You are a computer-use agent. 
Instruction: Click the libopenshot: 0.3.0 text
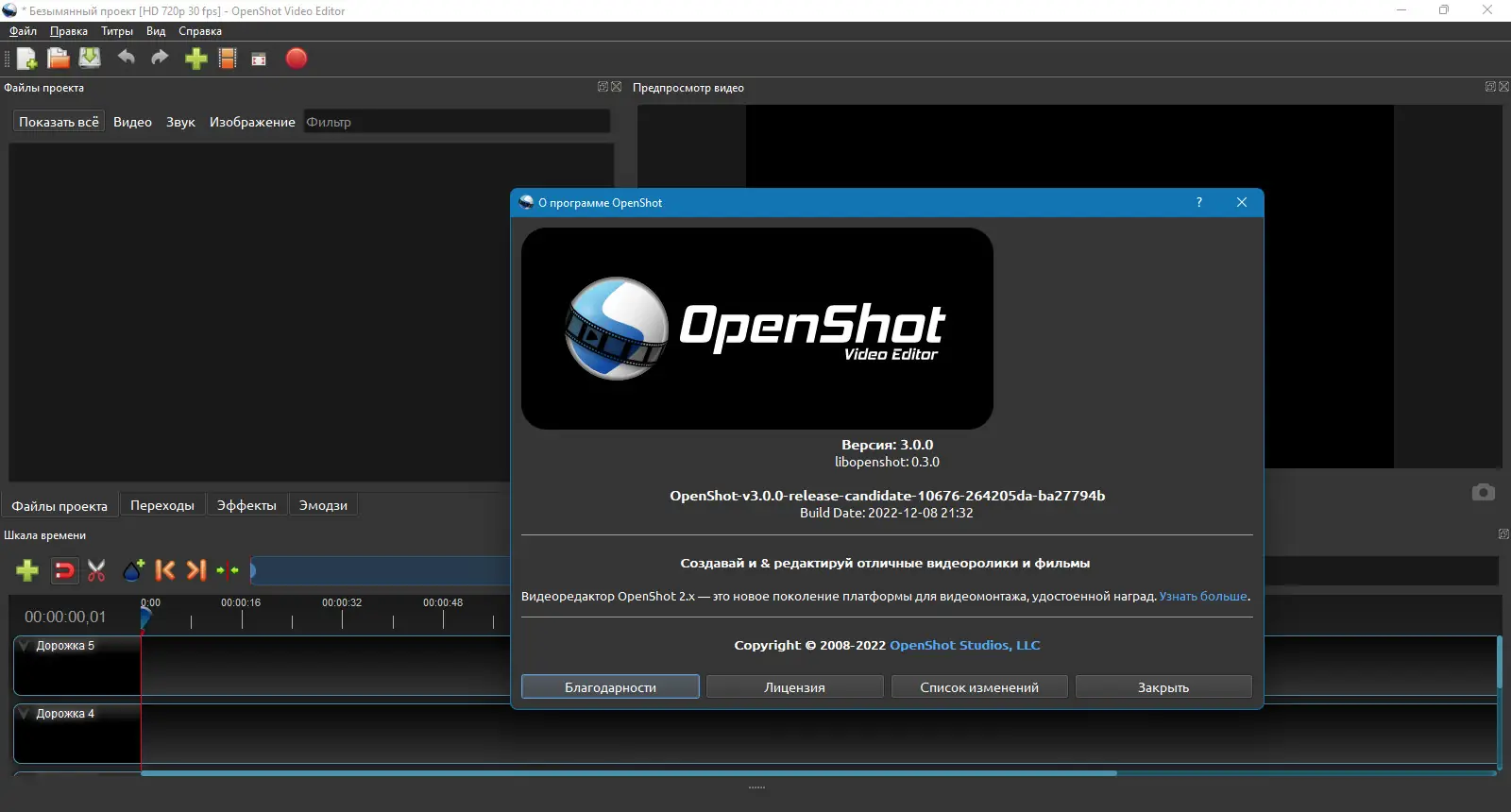[887, 463]
